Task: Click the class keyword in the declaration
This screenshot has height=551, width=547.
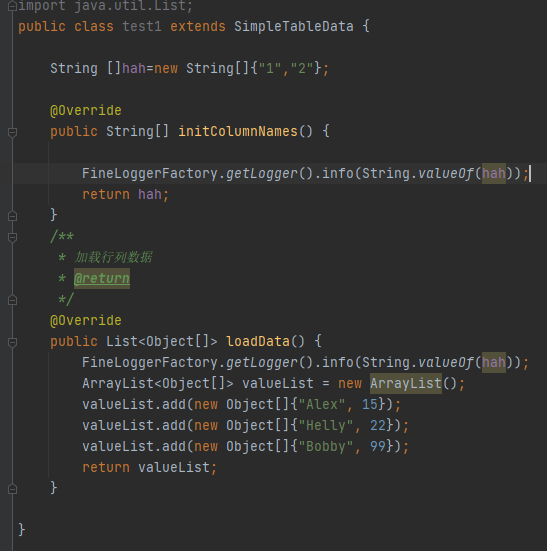Action: [94, 27]
